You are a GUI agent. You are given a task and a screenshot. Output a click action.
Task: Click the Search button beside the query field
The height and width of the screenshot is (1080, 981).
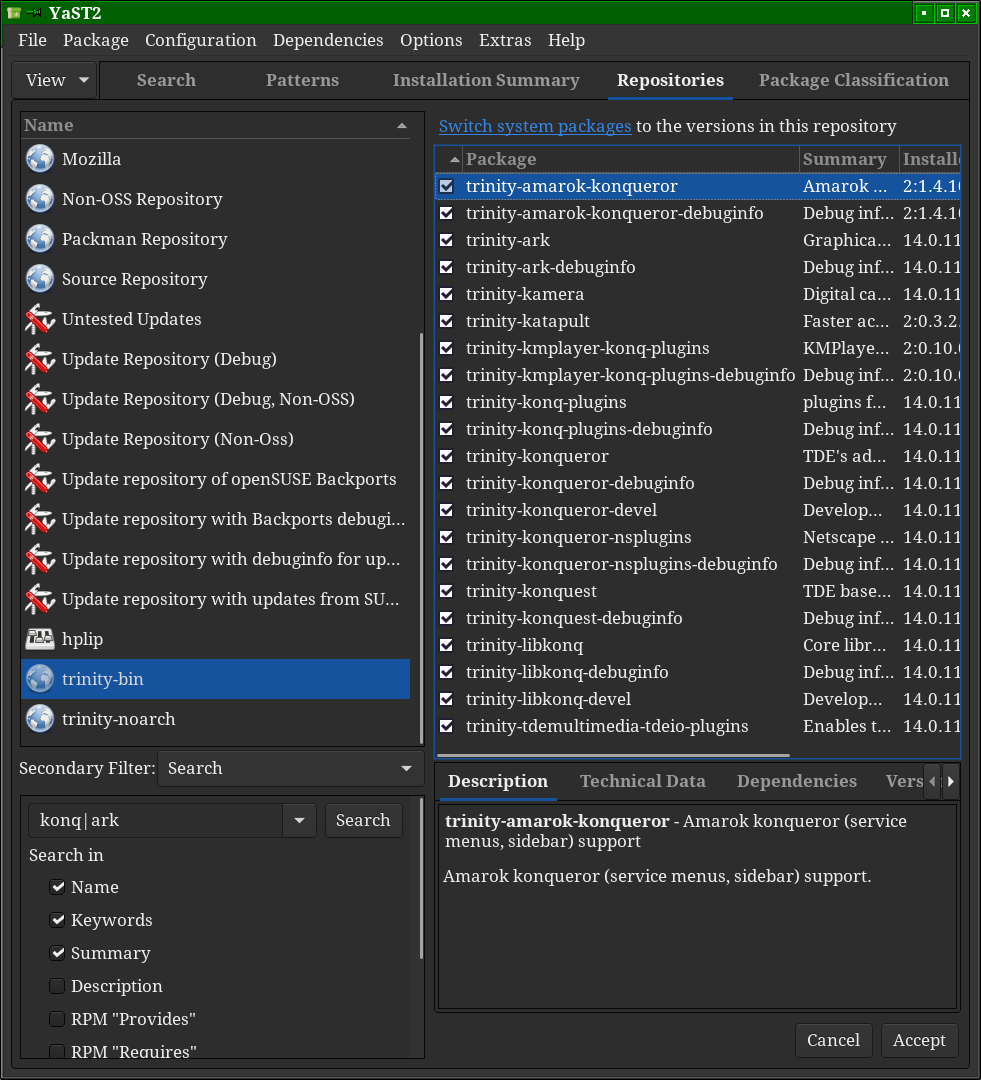coord(363,820)
